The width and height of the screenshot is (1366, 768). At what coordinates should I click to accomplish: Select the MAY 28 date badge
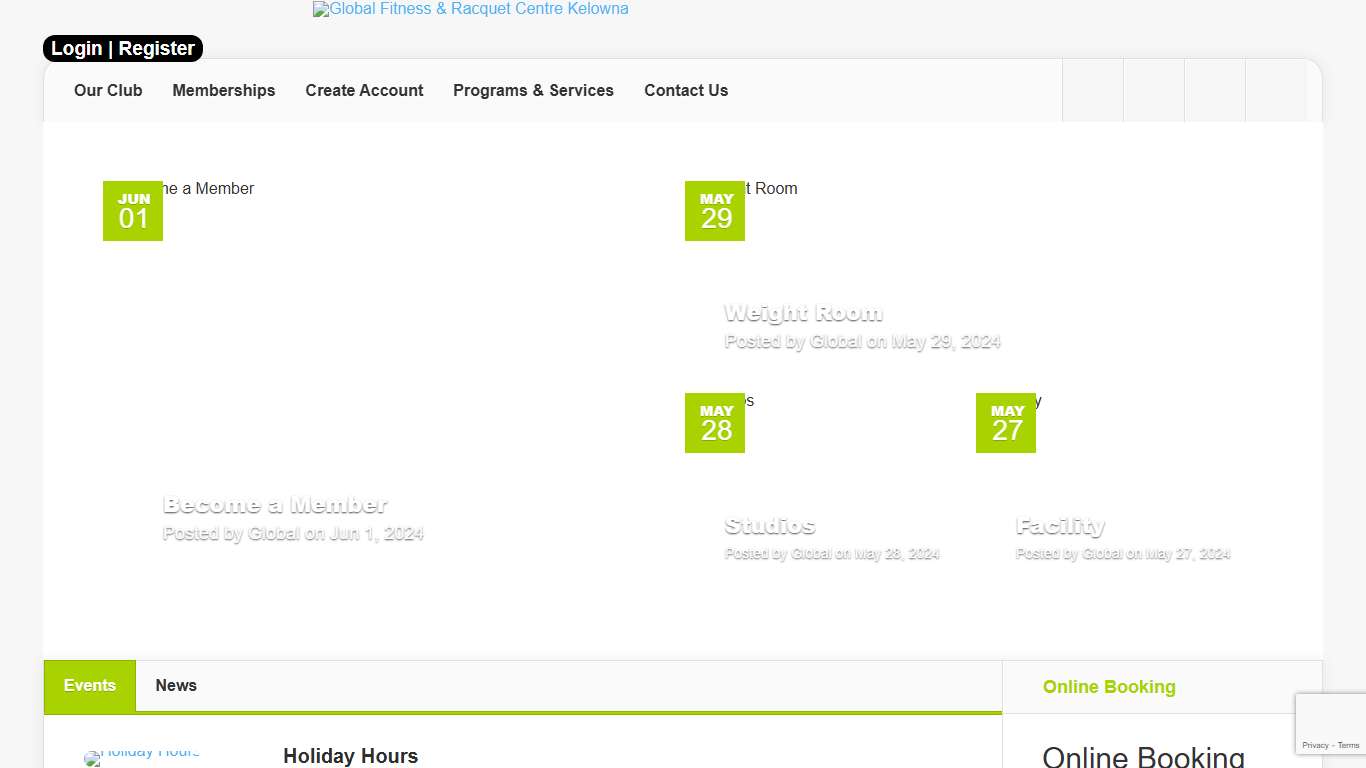tap(715, 423)
